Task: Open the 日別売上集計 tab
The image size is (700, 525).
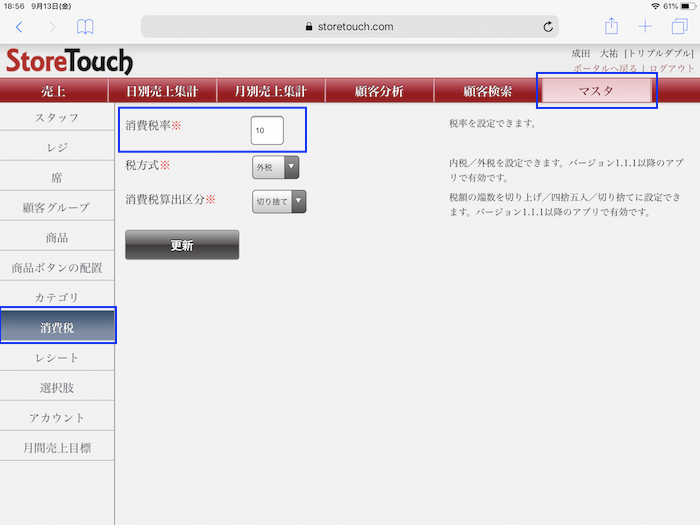Action: click(x=162, y=92)
